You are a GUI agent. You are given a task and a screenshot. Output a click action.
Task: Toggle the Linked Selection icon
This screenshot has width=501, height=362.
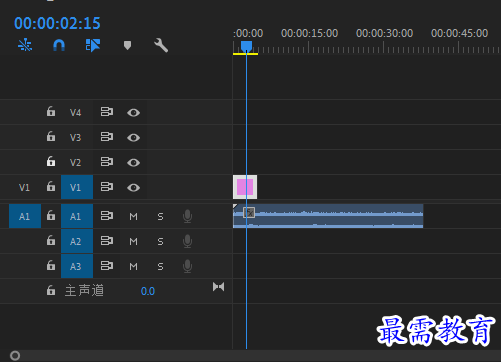(x=93, y=45)
